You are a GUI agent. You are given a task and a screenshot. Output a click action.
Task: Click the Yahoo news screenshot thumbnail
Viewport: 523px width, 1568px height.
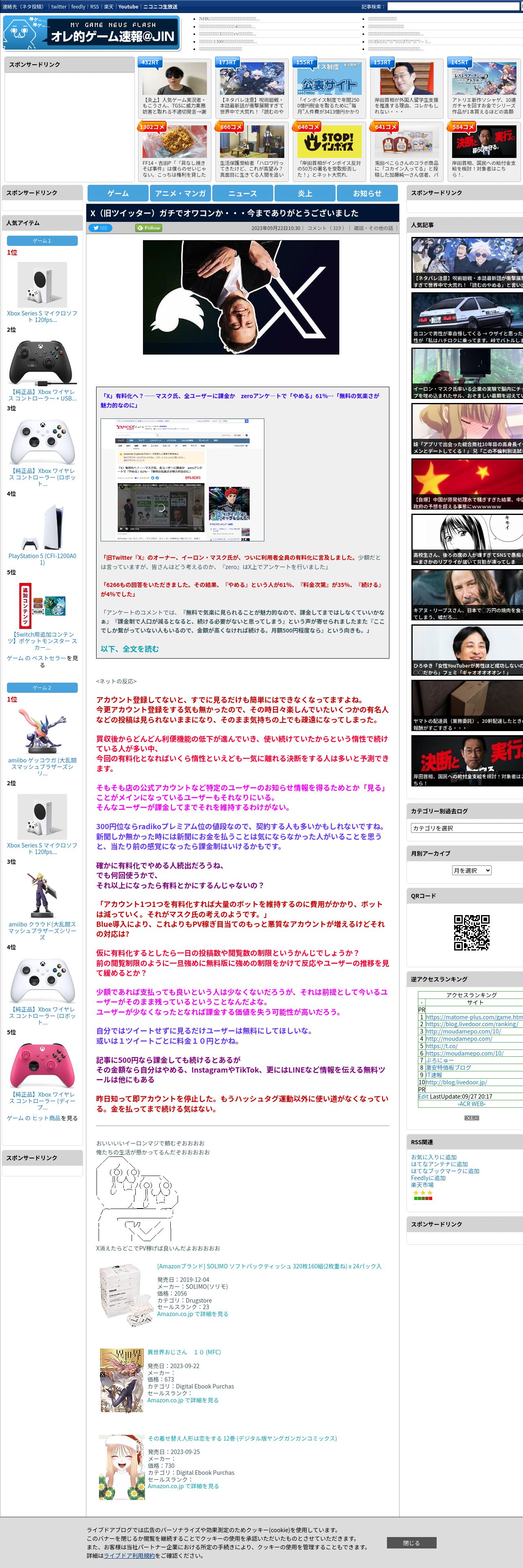coord(182,480)
